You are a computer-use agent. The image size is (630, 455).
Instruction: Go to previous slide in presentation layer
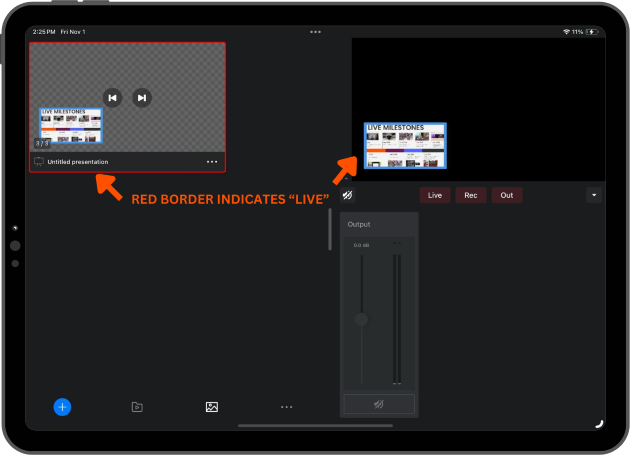point(112,98)
